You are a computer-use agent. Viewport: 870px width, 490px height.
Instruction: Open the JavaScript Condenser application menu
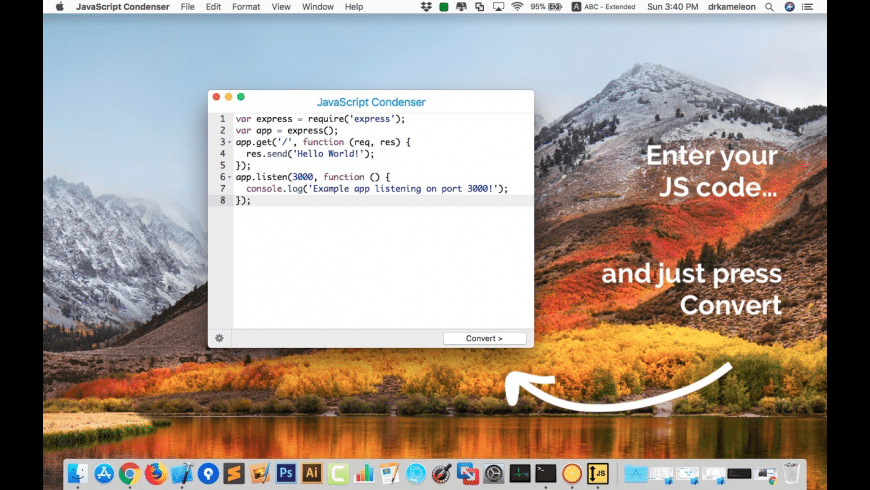click(x=123, y=7)
